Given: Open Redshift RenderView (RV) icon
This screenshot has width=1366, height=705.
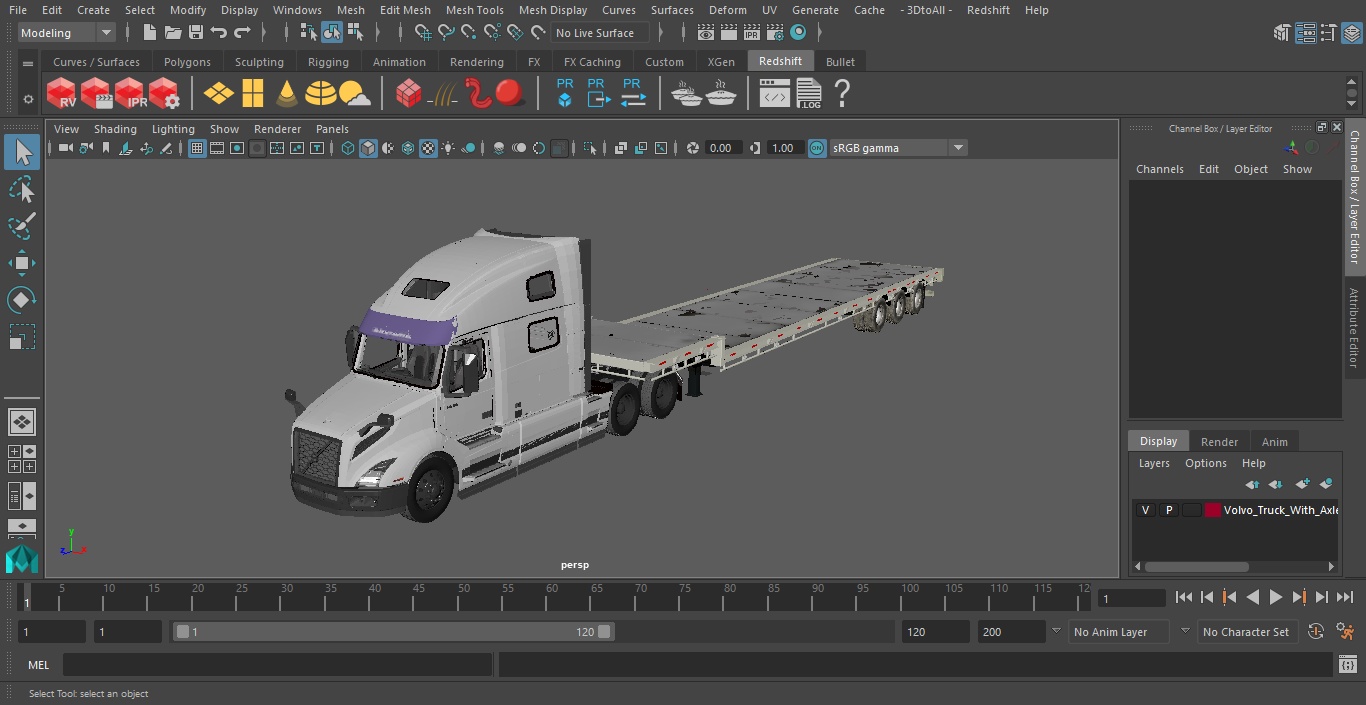Looking at the screenshot, I should pyautogui.click(x=62, y=94).
